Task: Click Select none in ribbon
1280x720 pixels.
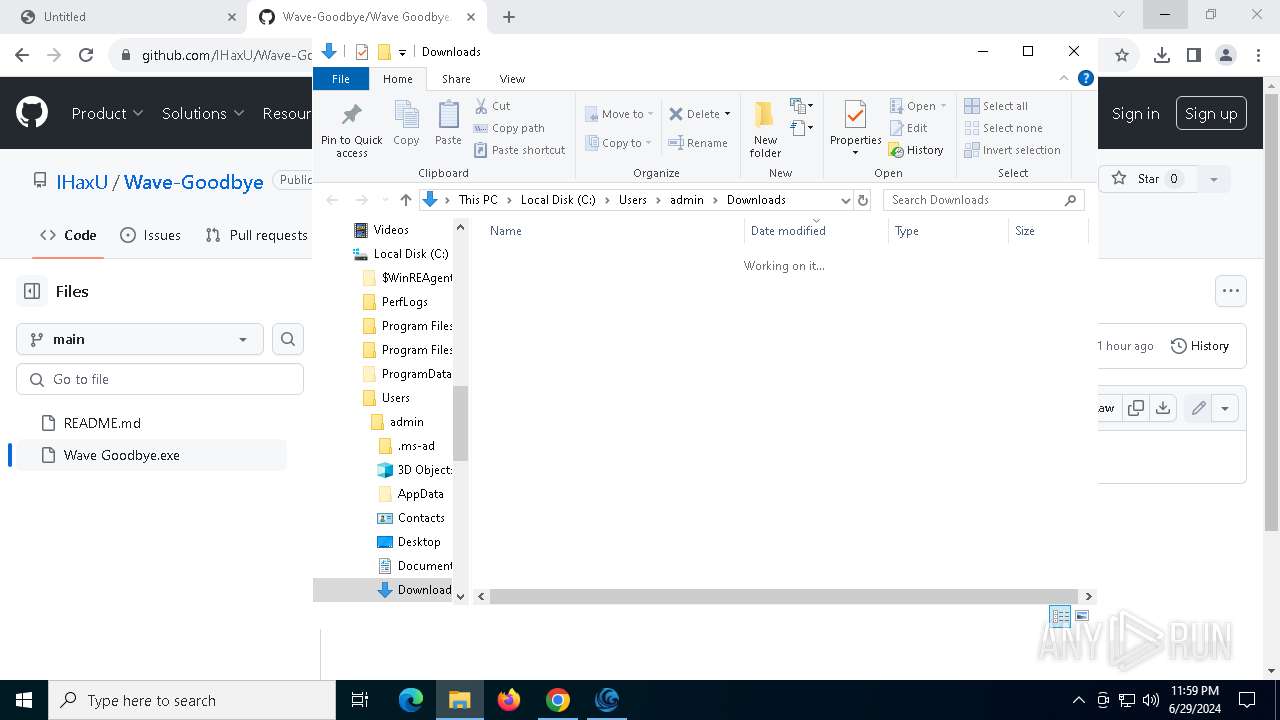Action: click(1004, 128)
